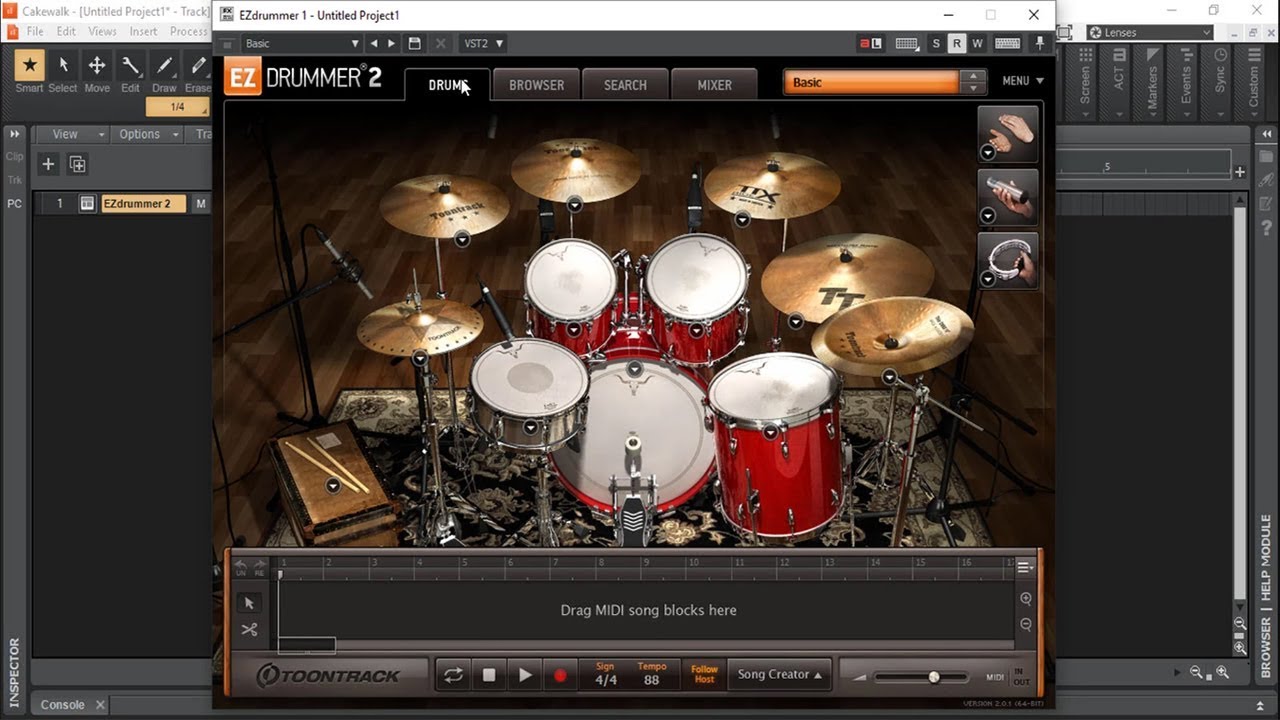Activate the Edit wrench tool

pyautogui.click(x=131, y=66)
